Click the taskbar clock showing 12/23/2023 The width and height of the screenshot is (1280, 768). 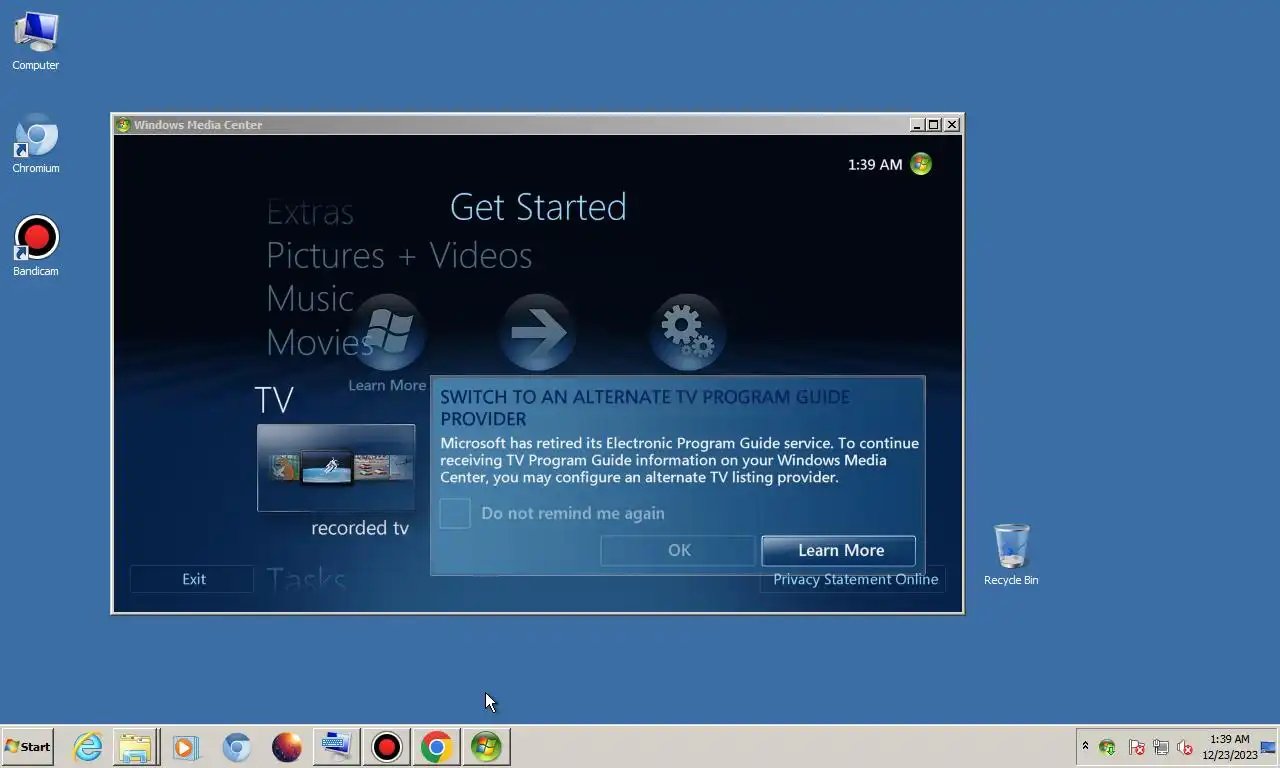coord(1230,747)
